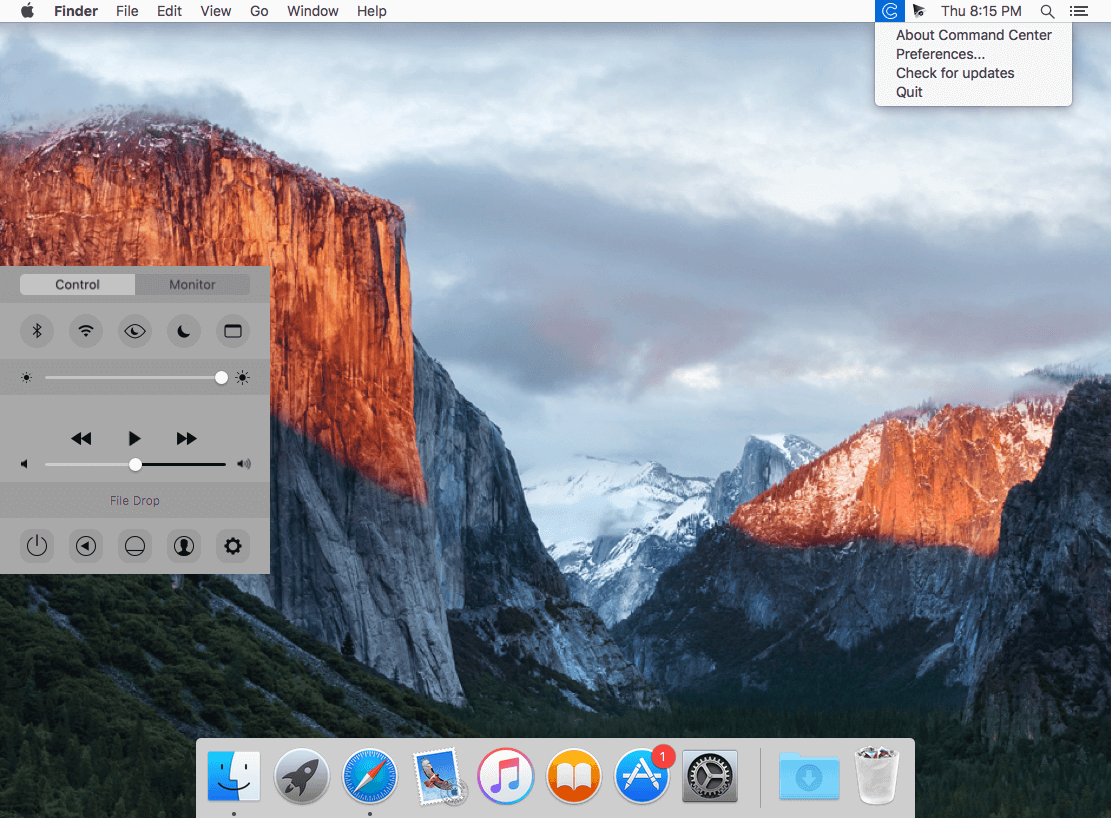Click the half-filled circle icon

tap(135, 546)
